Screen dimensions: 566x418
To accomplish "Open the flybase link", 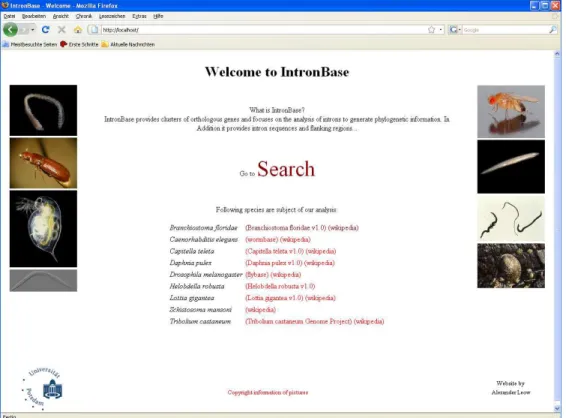I will pos(257,275).
